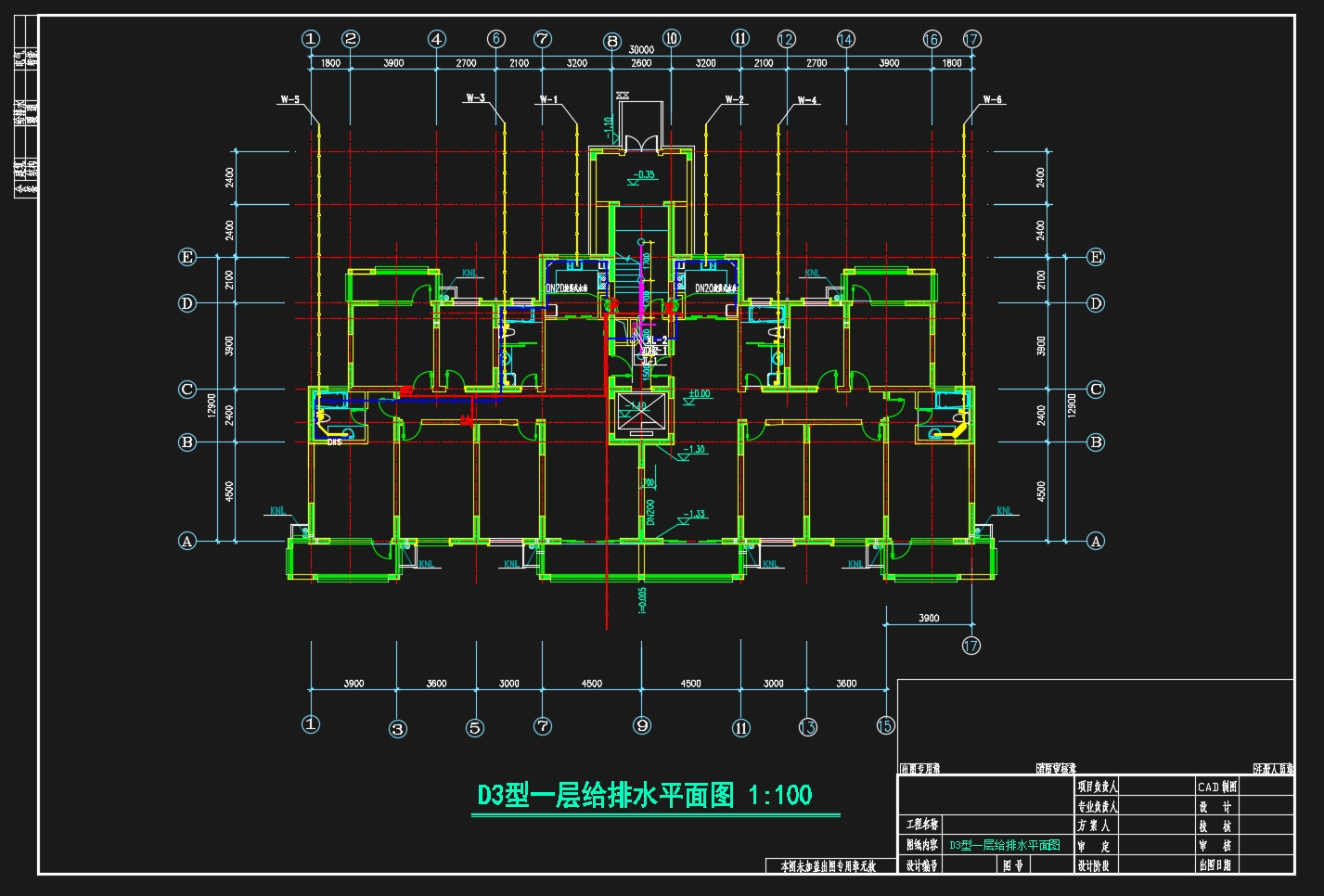The image size is (1324, 896).
Task: Select the "项目负责人" title block cell
Action: 1097,787
